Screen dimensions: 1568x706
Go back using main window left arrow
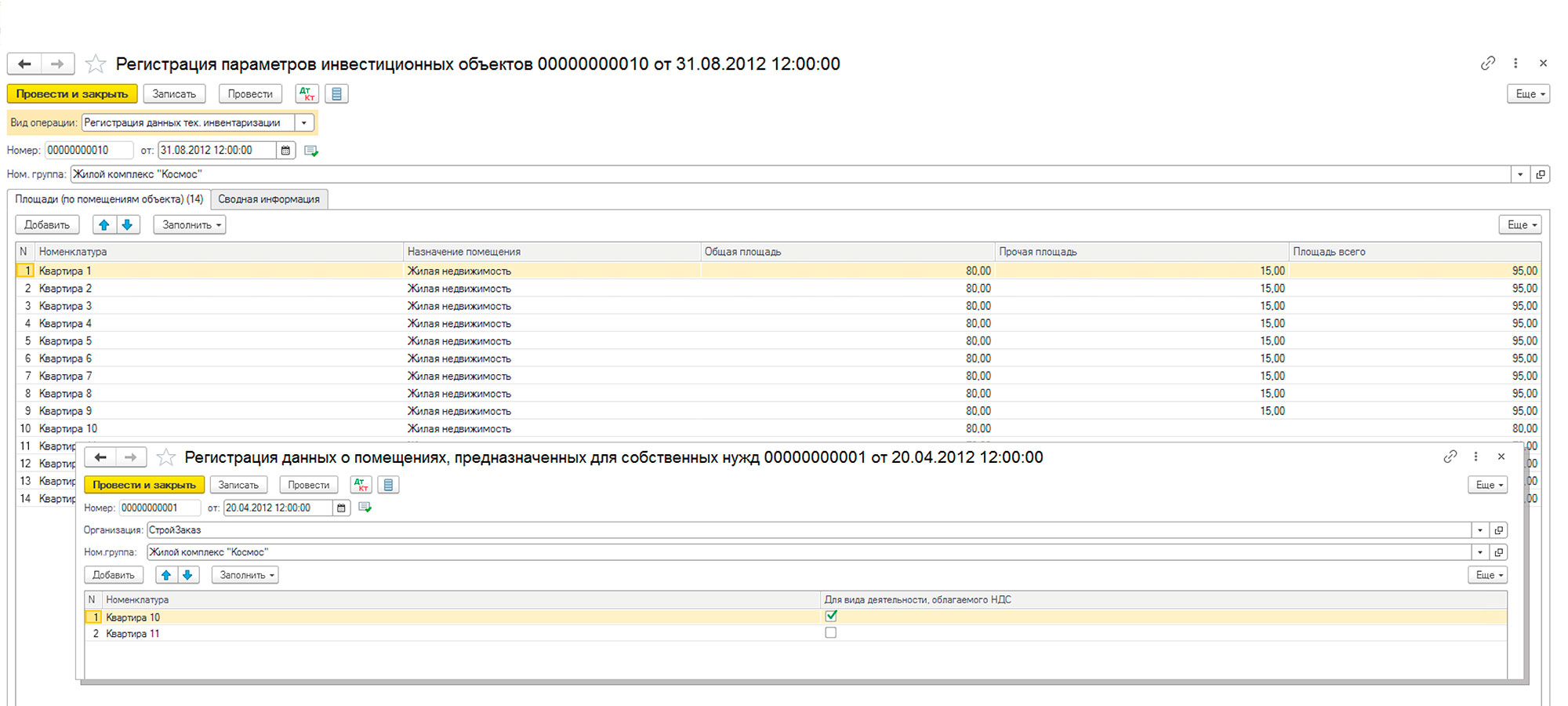pyautogui.click(x=25, y=64)
